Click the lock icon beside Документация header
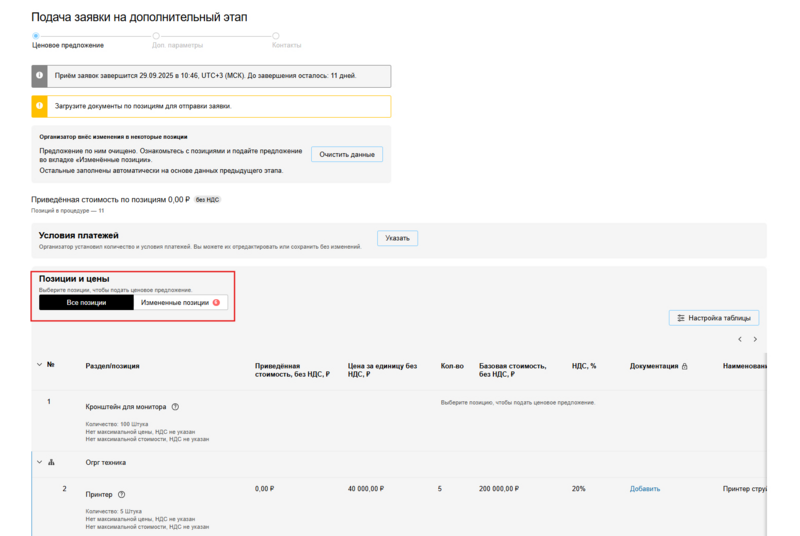The height and width of the screenshot is (536, 800). tap(684, 366)
